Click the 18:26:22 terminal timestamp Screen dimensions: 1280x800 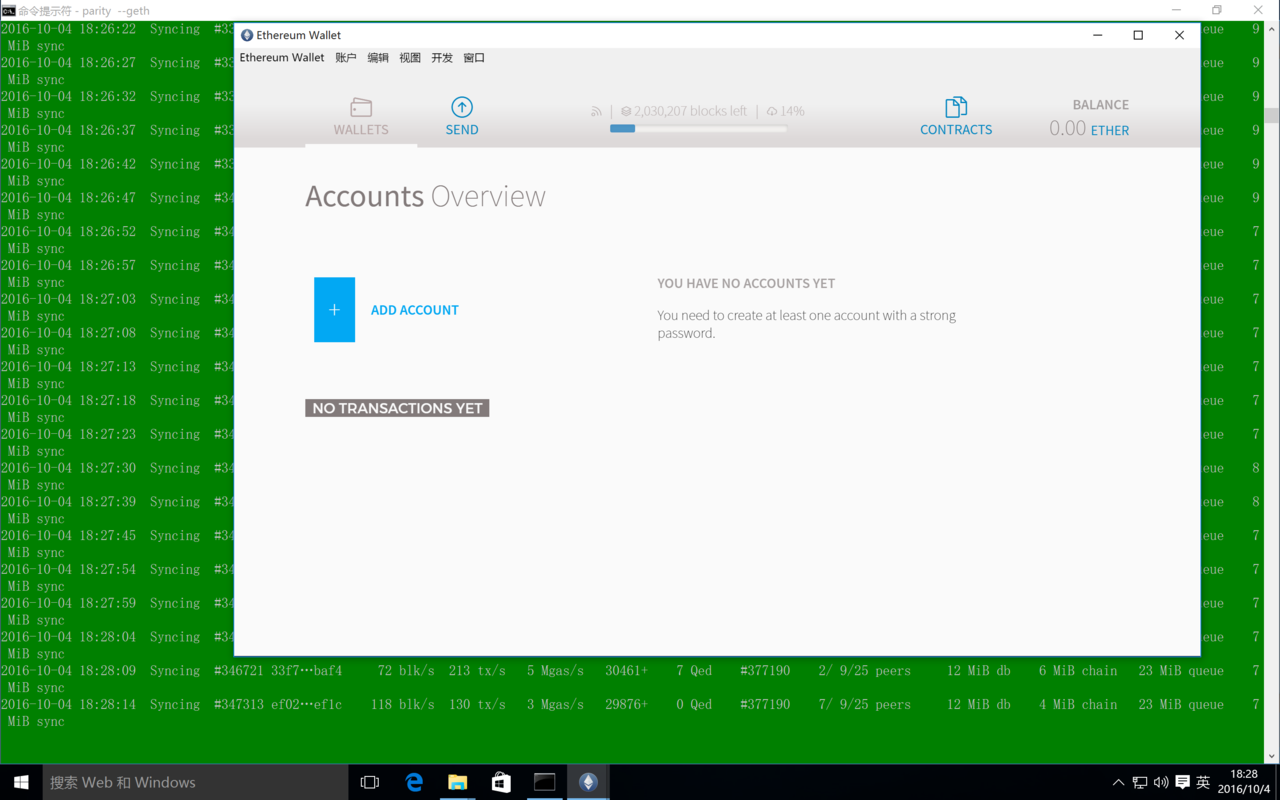(107, 29)
